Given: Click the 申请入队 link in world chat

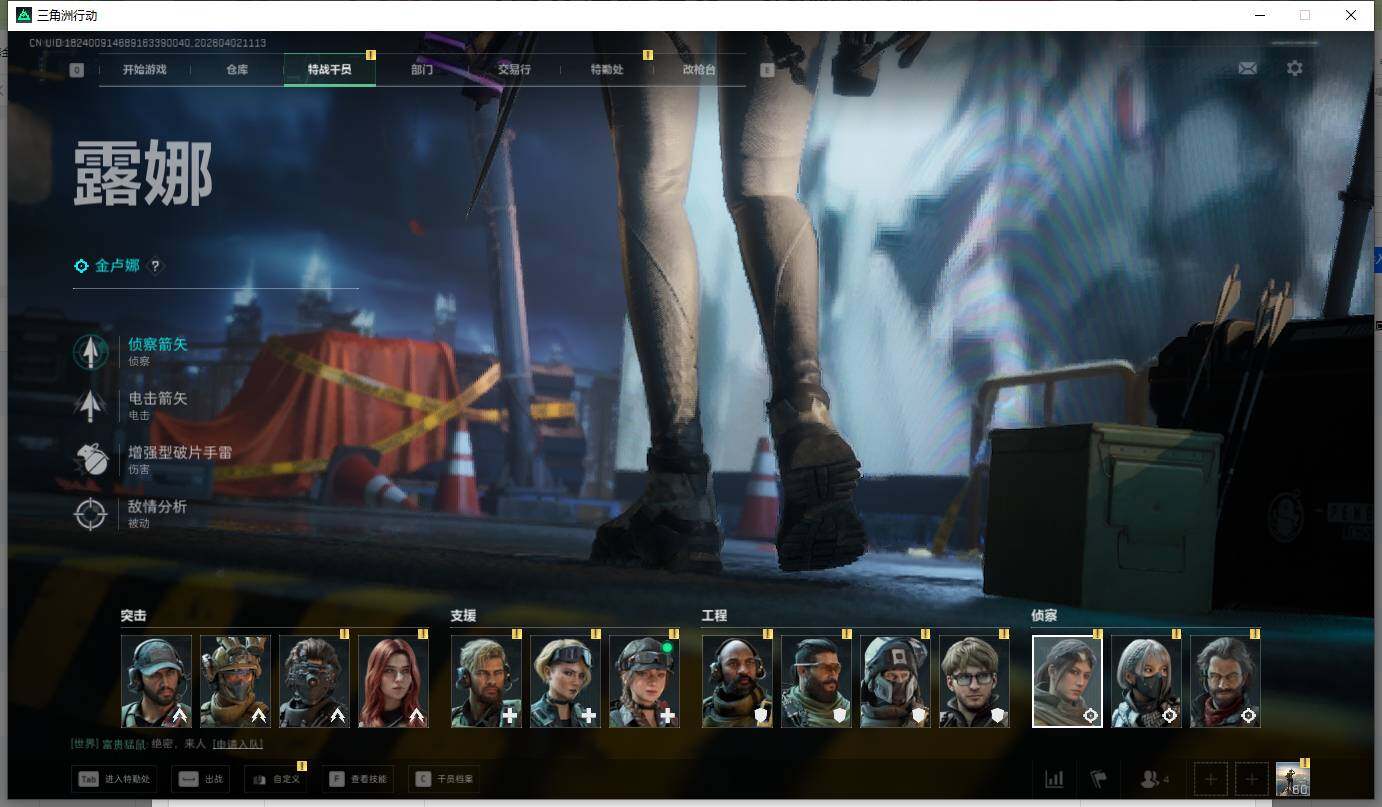Looking at the screenshot, I should (238, 744).
